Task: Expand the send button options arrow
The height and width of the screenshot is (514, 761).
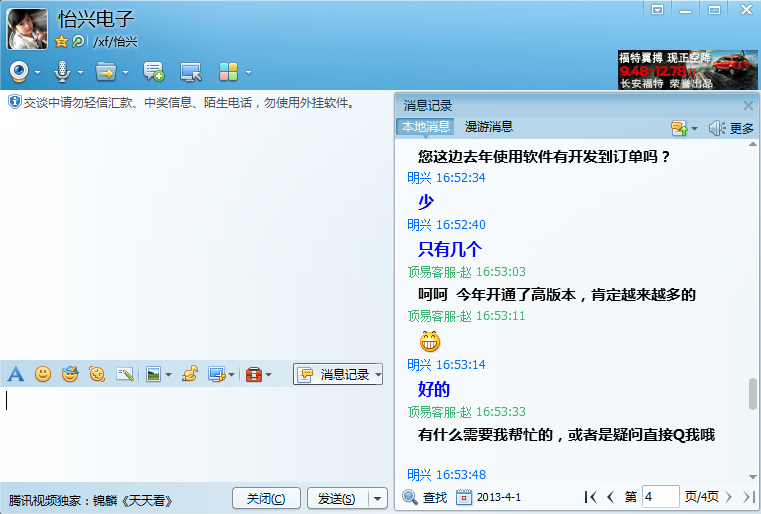Action: pos(377,498)
